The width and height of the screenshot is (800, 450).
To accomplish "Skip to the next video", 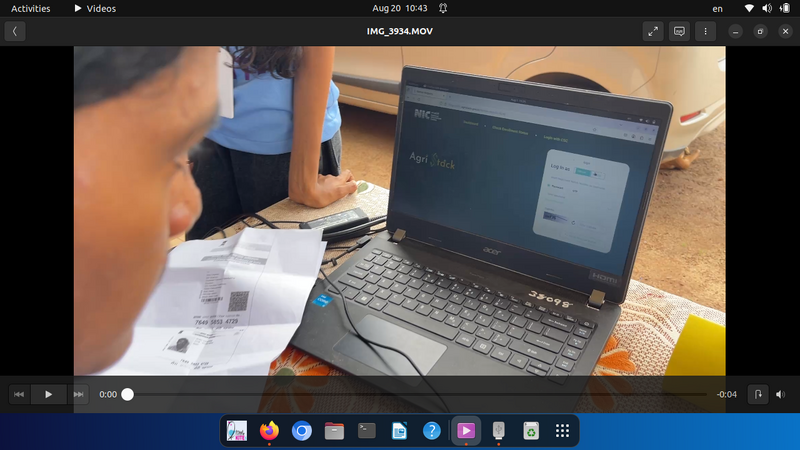I will point(79,394).
